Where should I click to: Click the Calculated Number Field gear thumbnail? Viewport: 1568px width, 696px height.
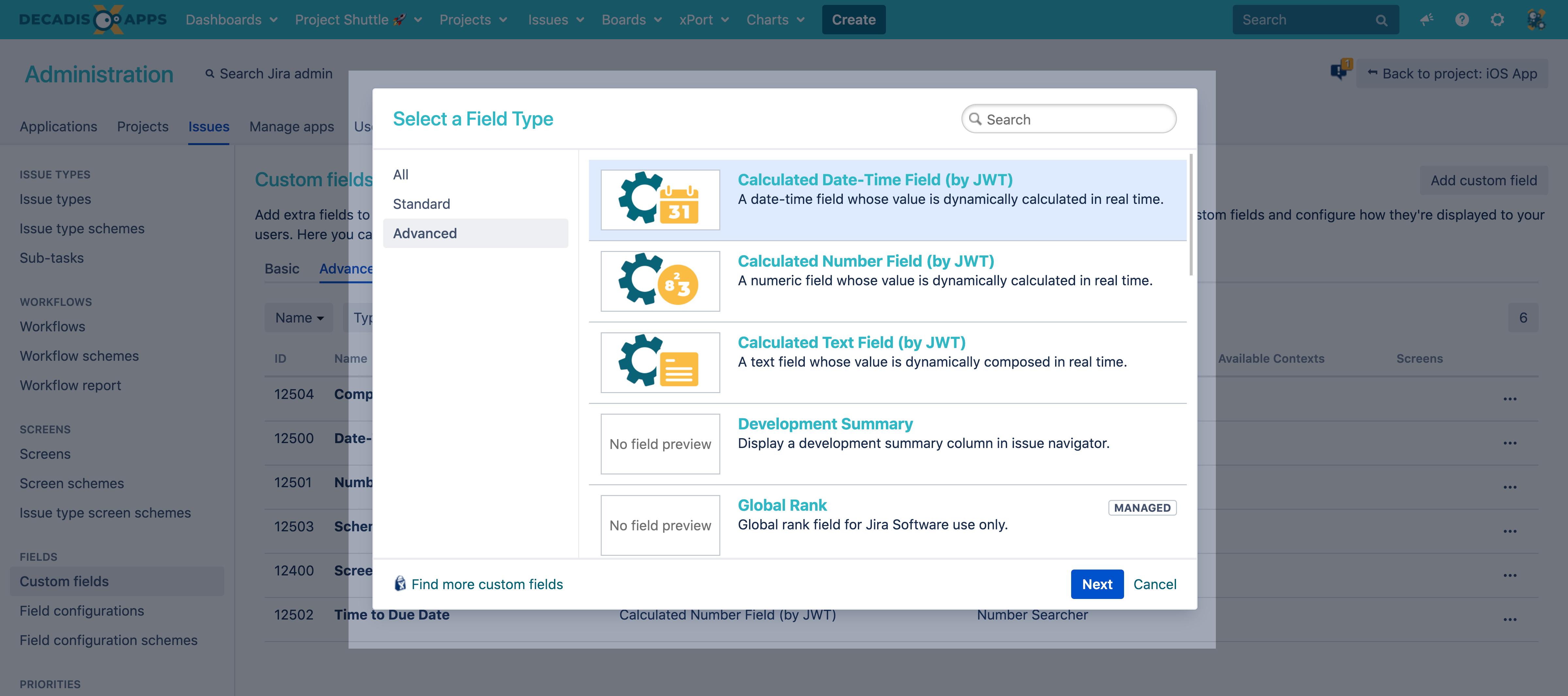click(x=660, y=281)
